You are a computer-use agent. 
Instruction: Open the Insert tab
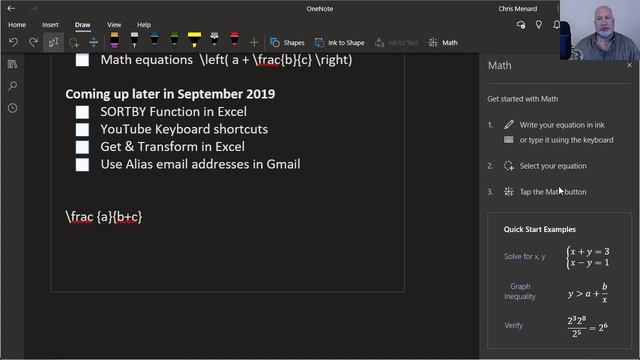(x=50, y=24)
